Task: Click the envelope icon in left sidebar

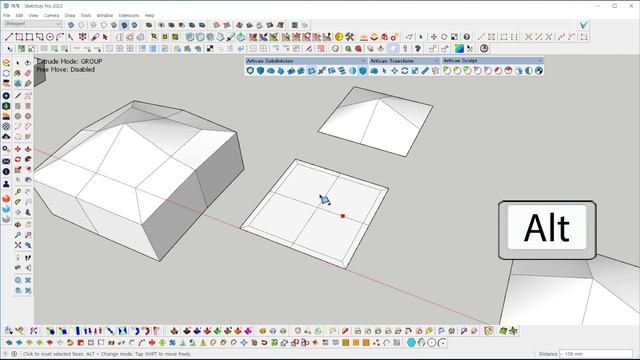Action: (x=6, y=162)
